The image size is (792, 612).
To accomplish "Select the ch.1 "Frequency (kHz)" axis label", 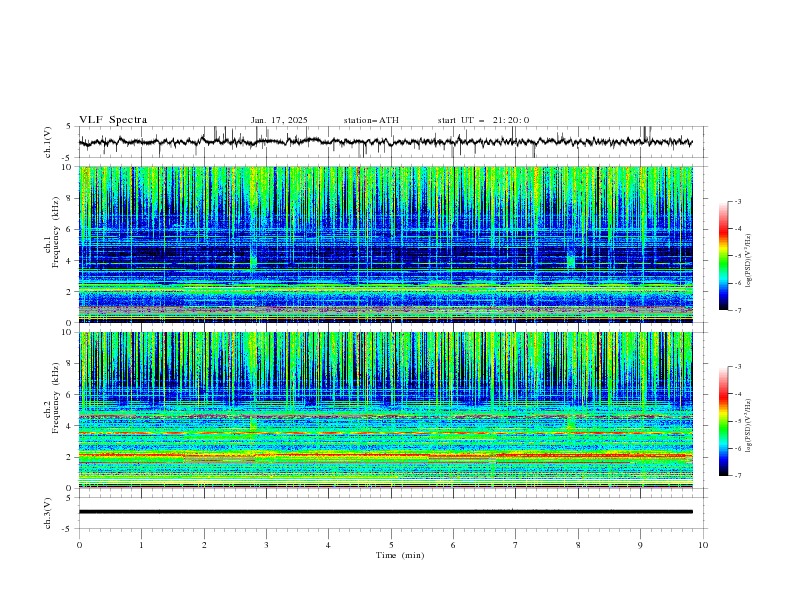I will click(x=56, y=233).
